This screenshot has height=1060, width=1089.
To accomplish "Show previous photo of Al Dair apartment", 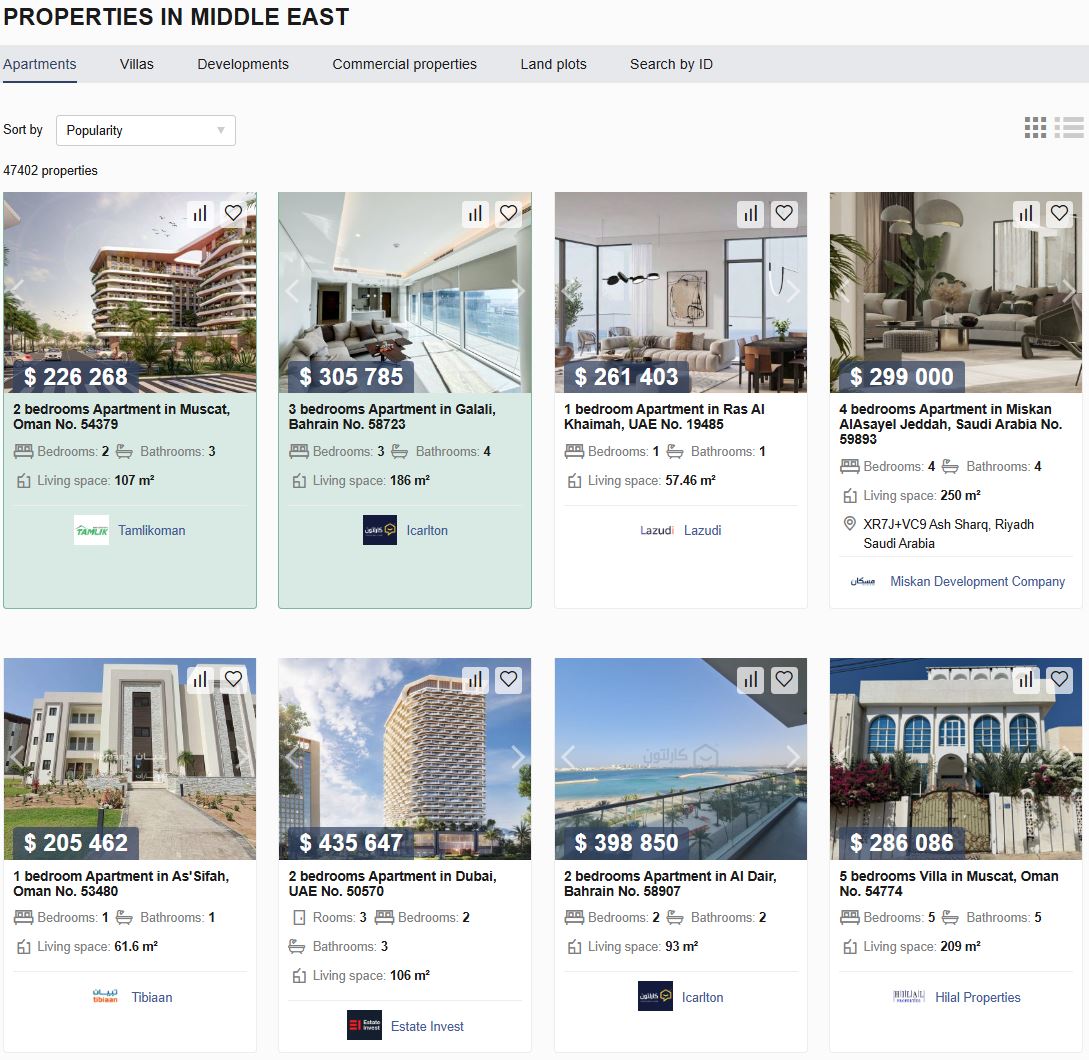I will coord(568,756).
